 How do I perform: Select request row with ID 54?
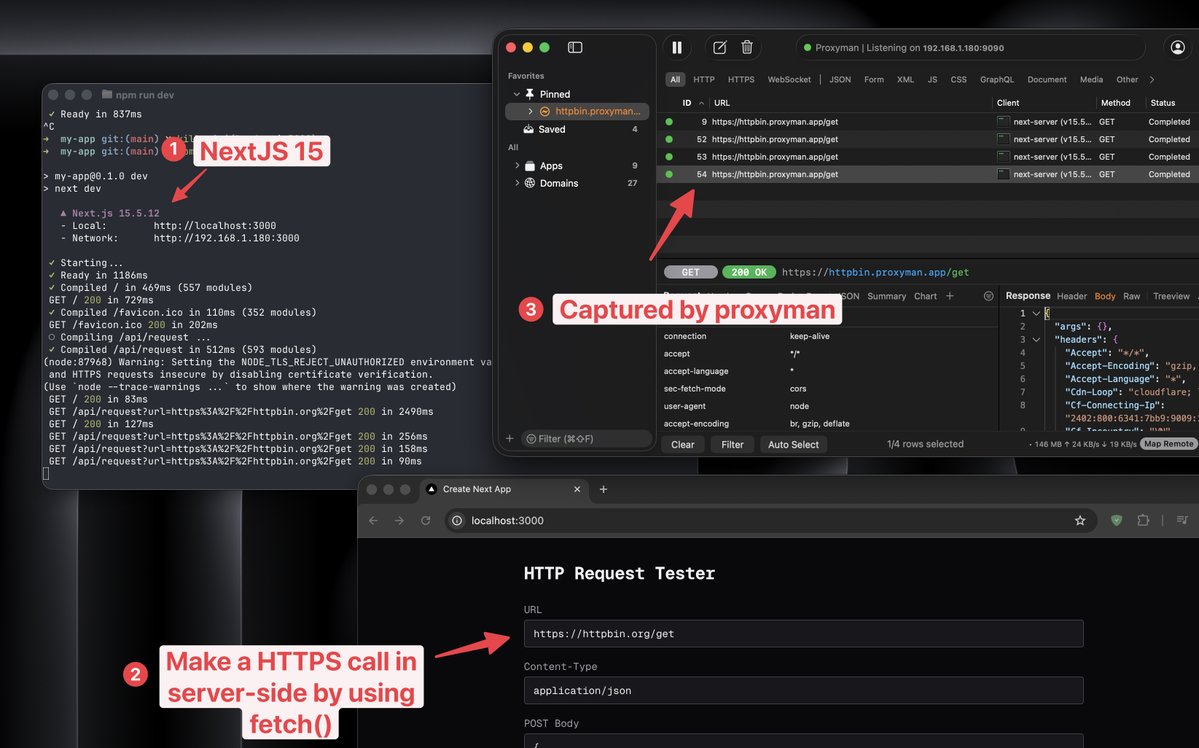tap(928, 174)
